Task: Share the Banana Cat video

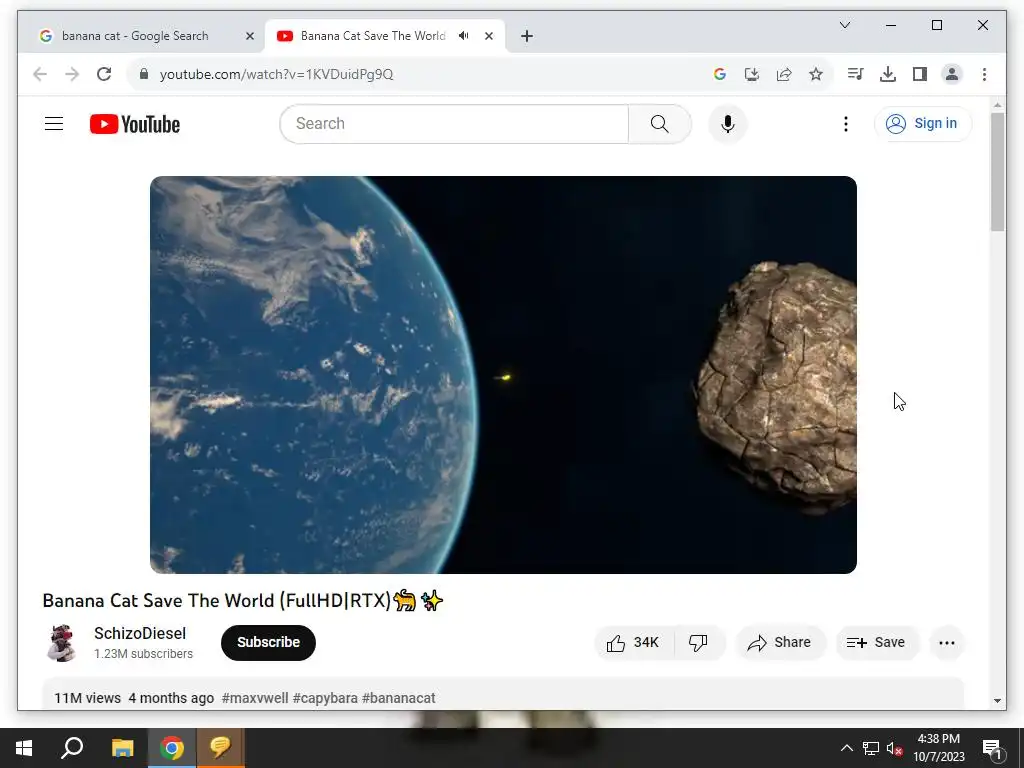Action: tap(780, 643)
